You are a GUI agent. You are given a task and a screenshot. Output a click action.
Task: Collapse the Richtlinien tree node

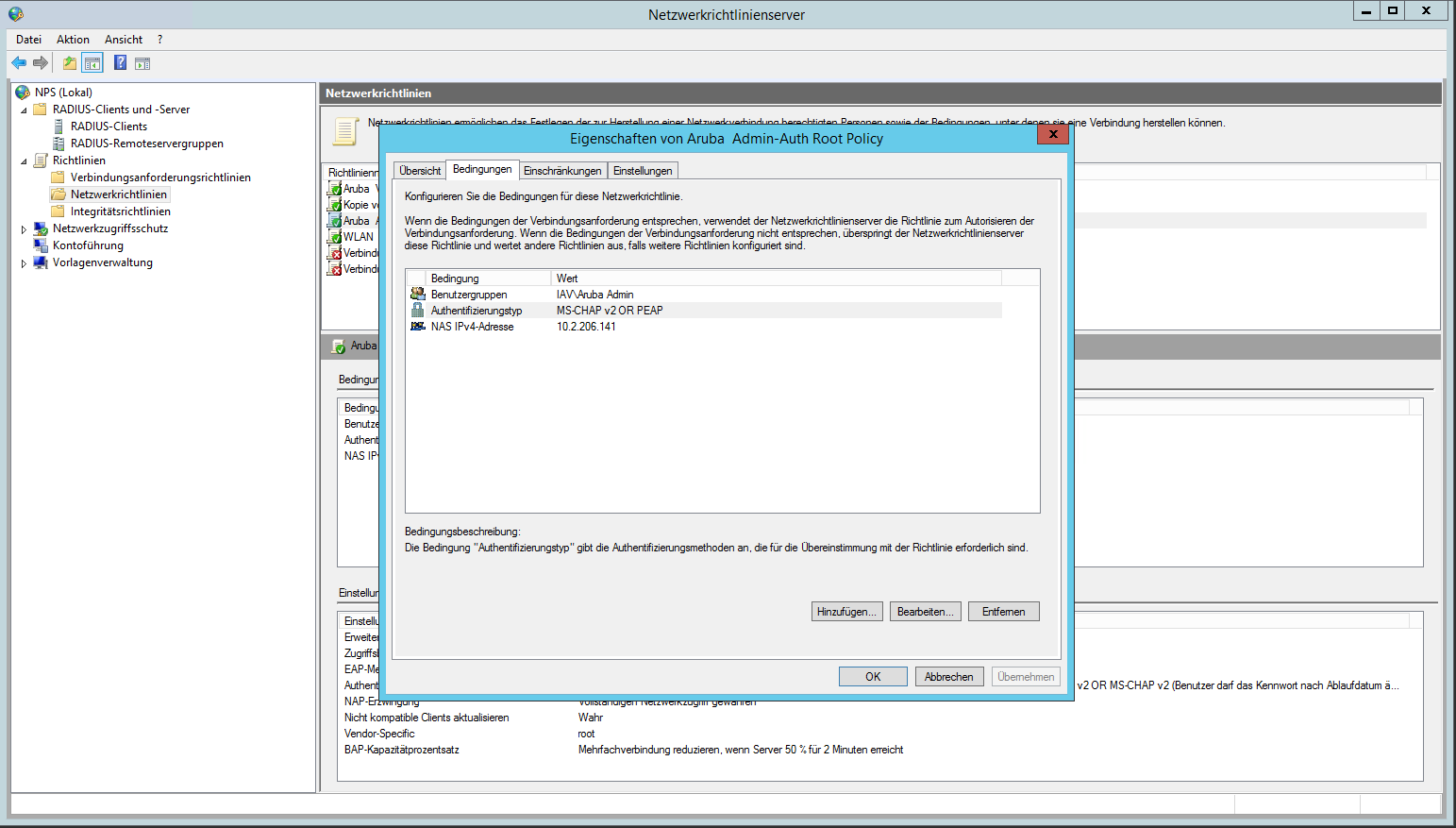click(x=24, y=161)
